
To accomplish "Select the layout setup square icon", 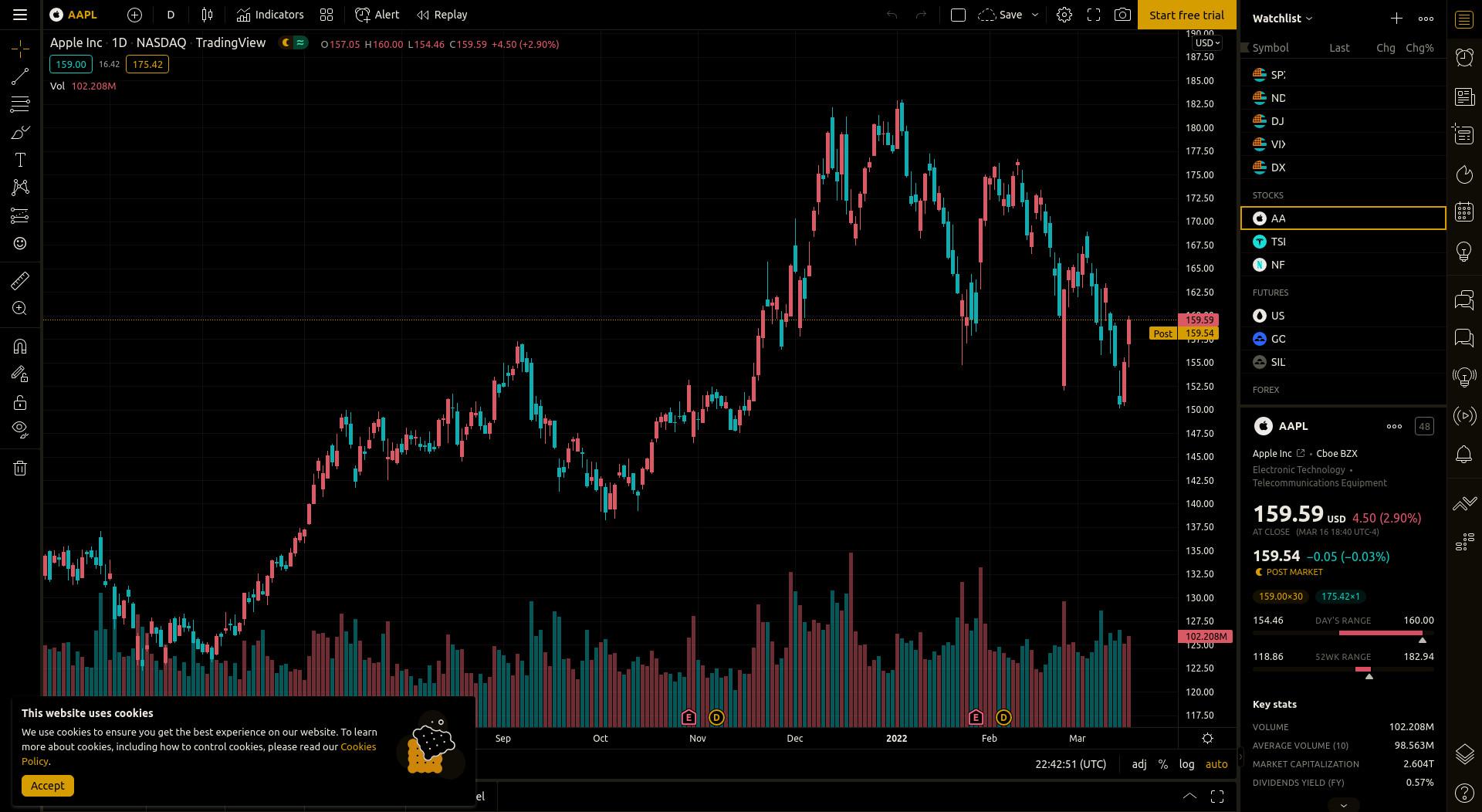I will tap(958, 15).
